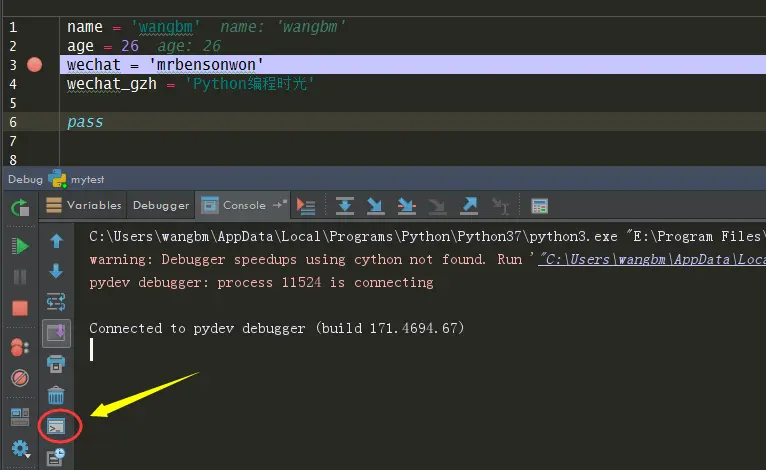
Task: Click the down arrow in console toolbar
Action: click(x=56, y=271)
